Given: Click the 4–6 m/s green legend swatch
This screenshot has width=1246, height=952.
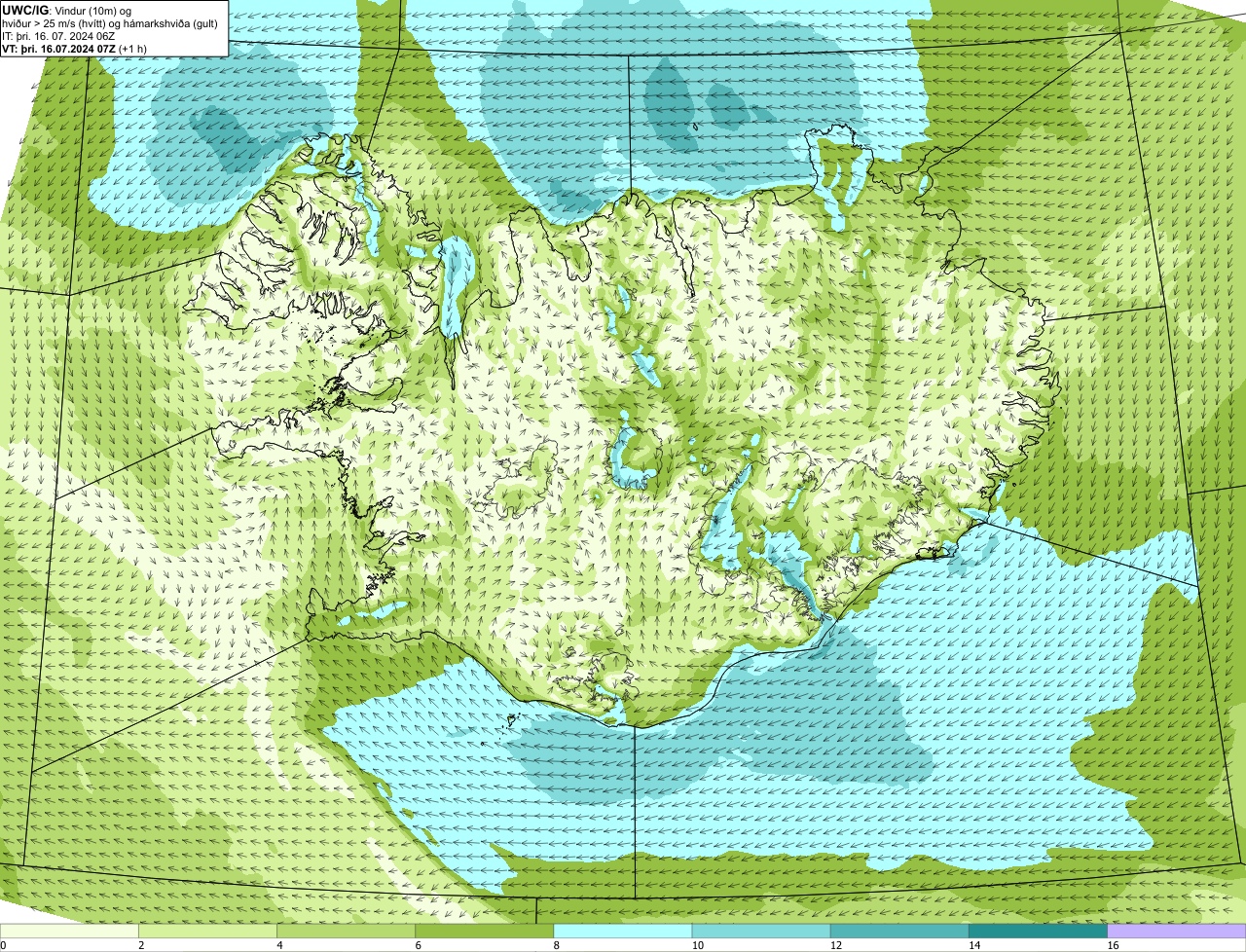Looking at the screenshot, I should [346, 931].
